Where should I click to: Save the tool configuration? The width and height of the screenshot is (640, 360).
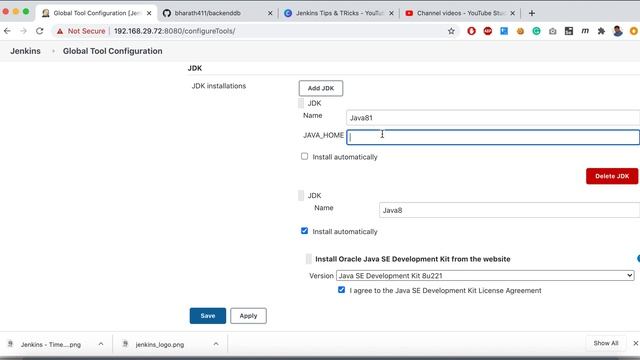(x=208, y=316)
